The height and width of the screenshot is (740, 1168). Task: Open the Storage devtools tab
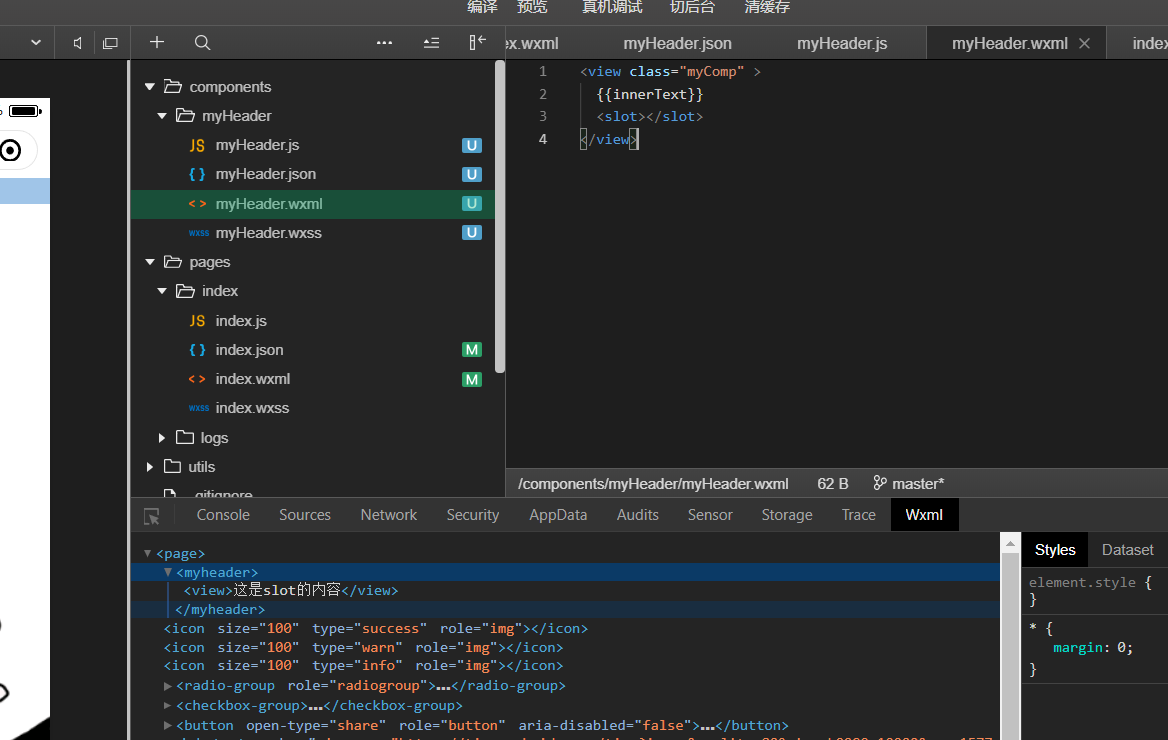coord(787,515)
